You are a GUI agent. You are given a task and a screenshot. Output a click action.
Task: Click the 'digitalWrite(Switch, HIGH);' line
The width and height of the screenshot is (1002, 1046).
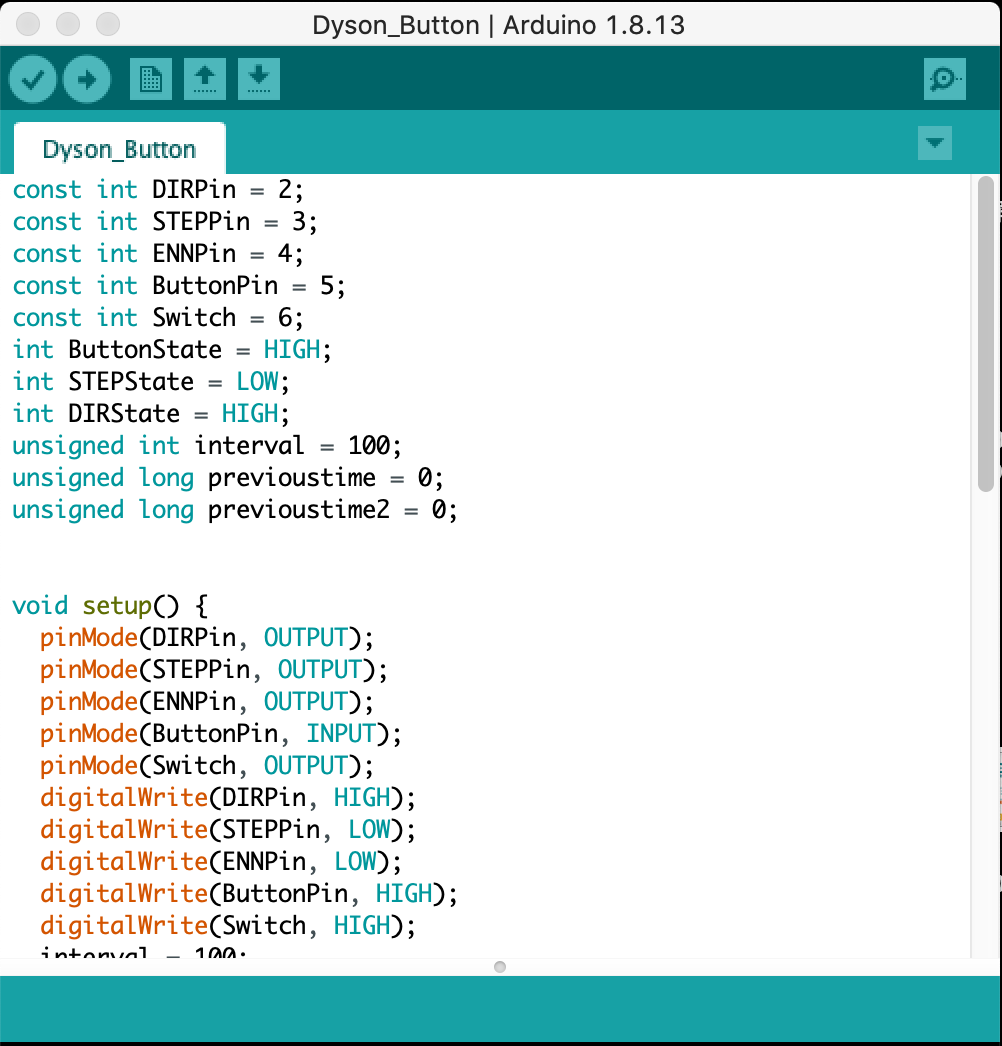[x=227, y=926]
